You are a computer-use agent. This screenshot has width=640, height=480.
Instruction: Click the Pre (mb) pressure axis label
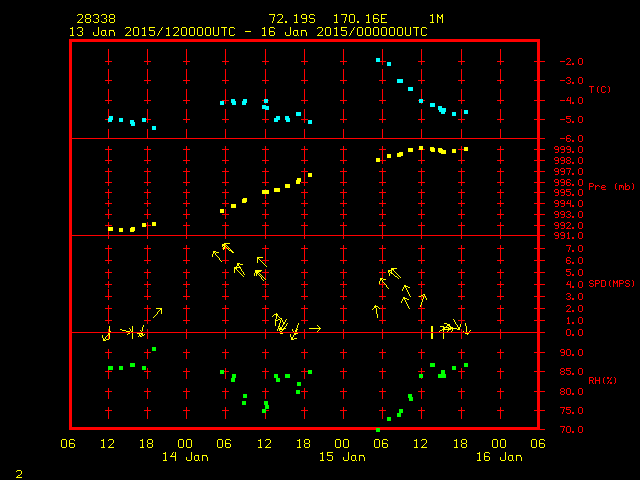point(611,187)
